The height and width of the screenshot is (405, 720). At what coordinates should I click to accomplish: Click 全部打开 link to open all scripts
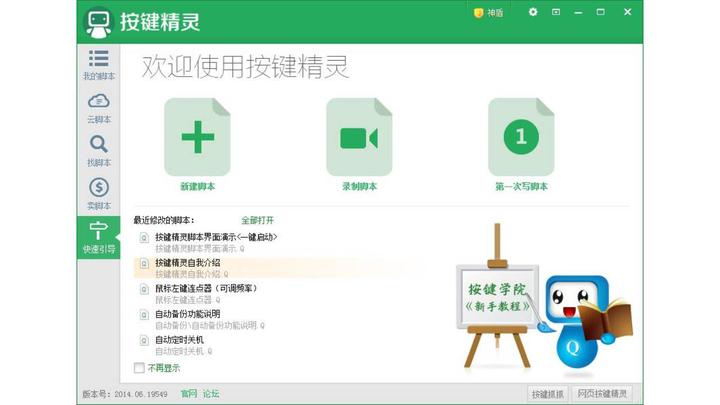258,220
